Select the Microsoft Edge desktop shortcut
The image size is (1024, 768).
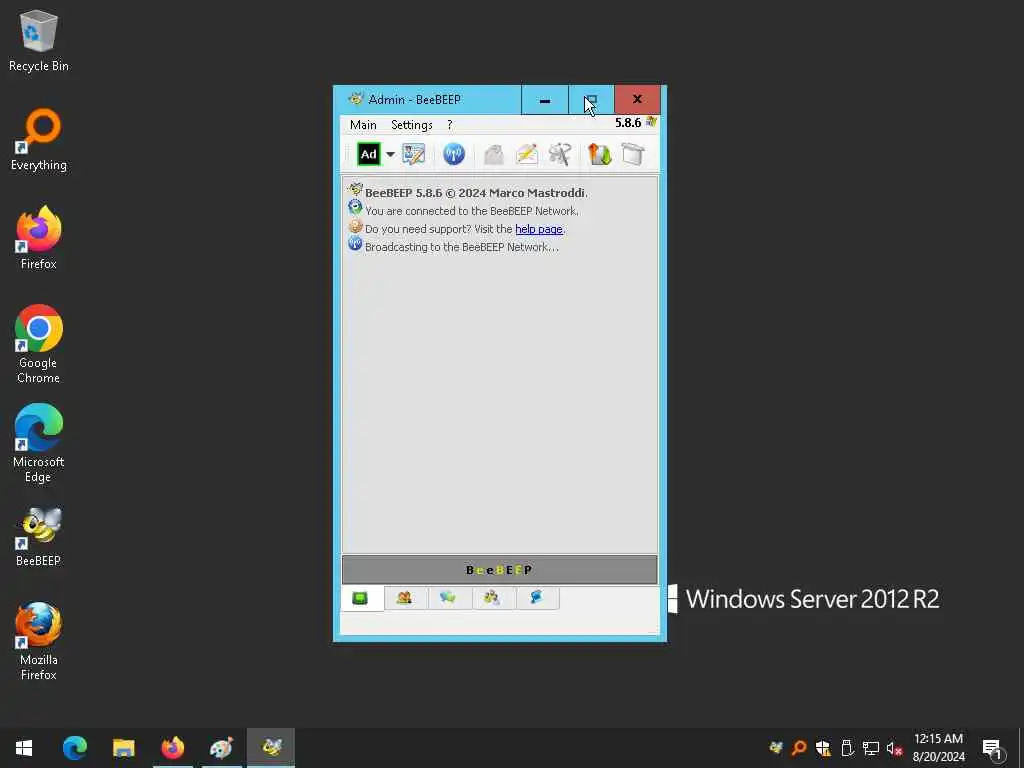click(x=39, y=443)
